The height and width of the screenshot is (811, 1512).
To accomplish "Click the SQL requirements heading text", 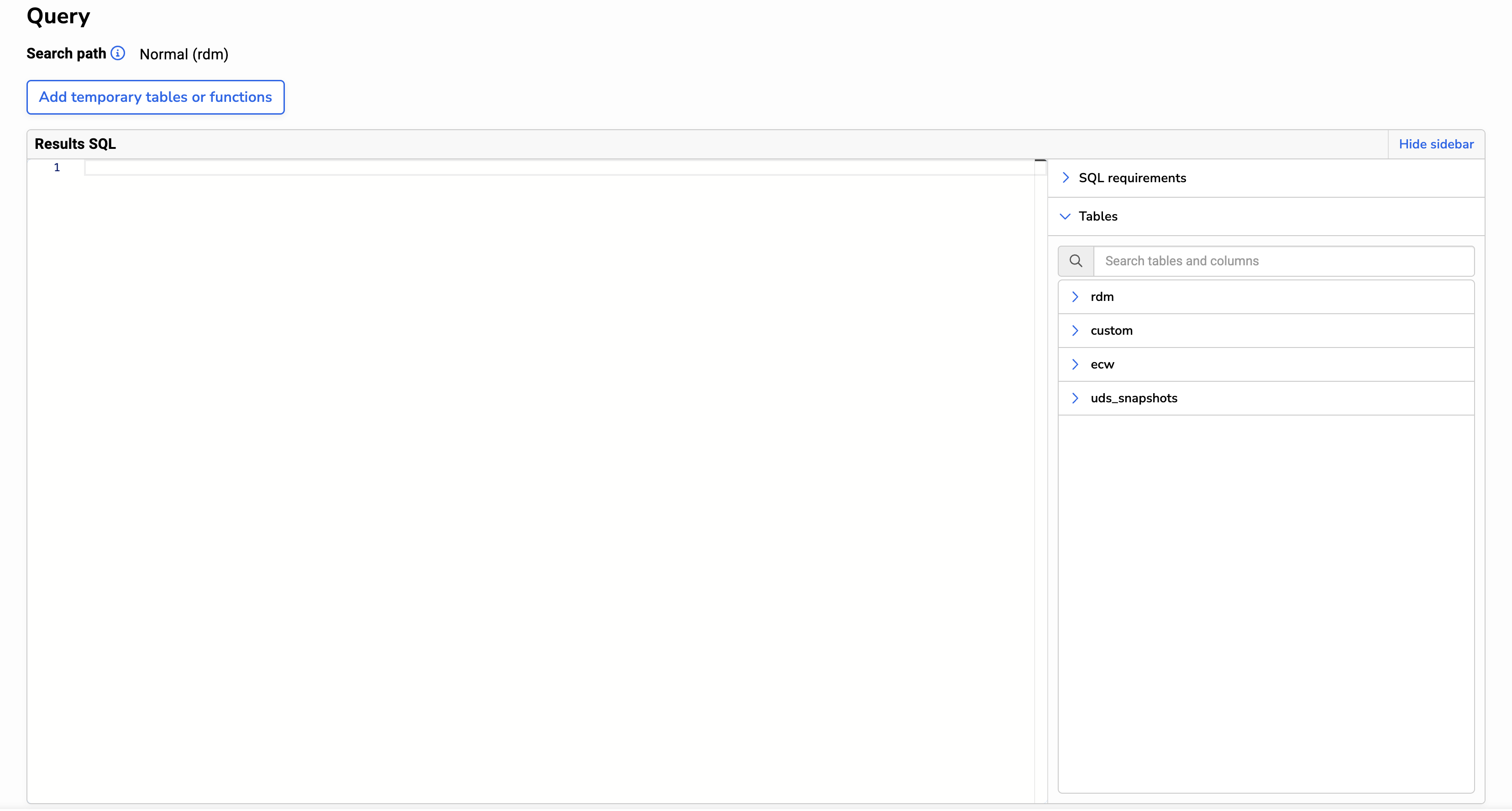I will [x=1132, y=178].
